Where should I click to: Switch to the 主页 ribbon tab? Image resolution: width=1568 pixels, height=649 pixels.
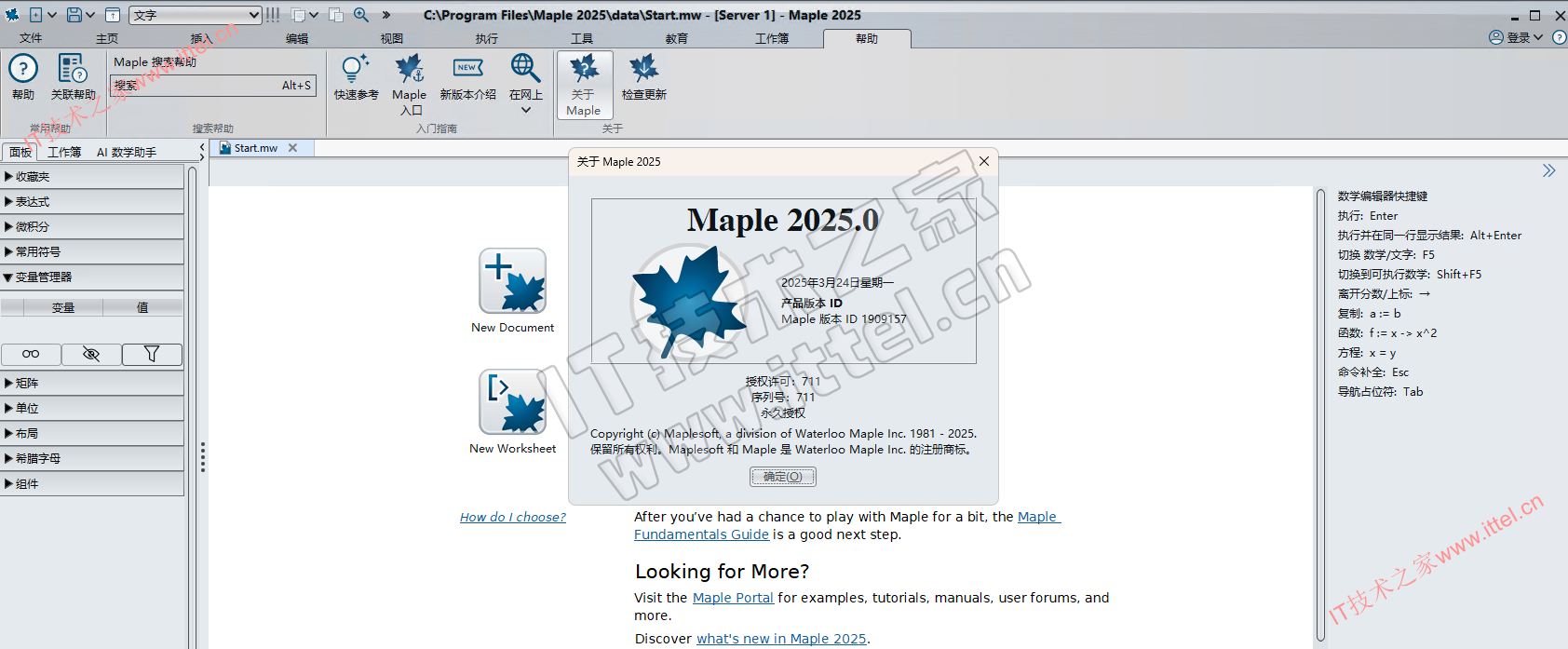coord(107,38)
